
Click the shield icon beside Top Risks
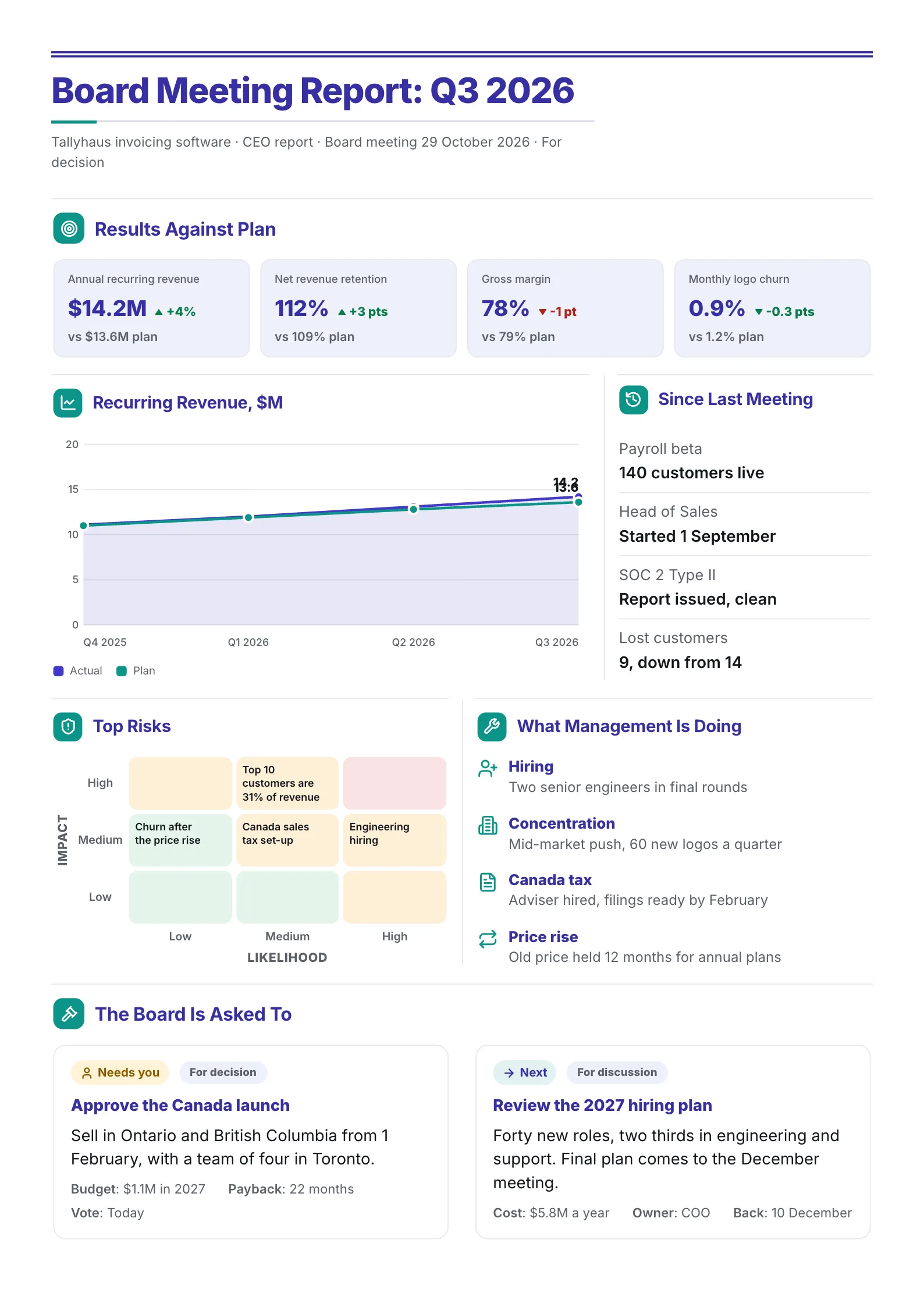pyautogui.click(x=68, y=726)
